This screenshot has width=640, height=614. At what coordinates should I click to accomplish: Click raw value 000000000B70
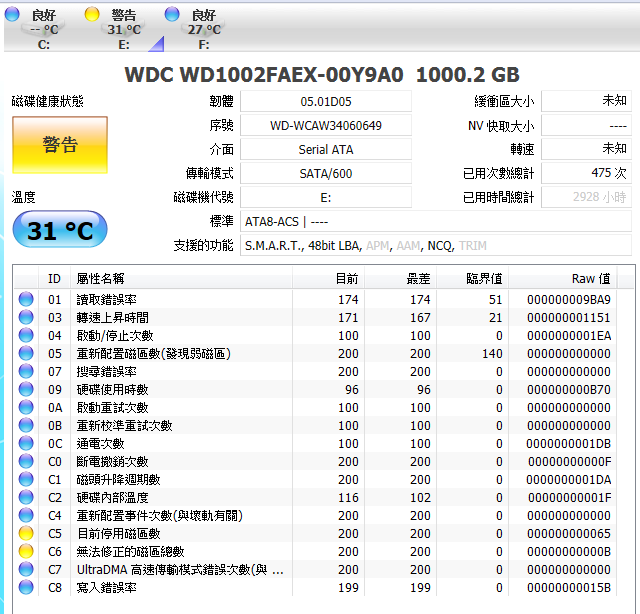[569, 389]
